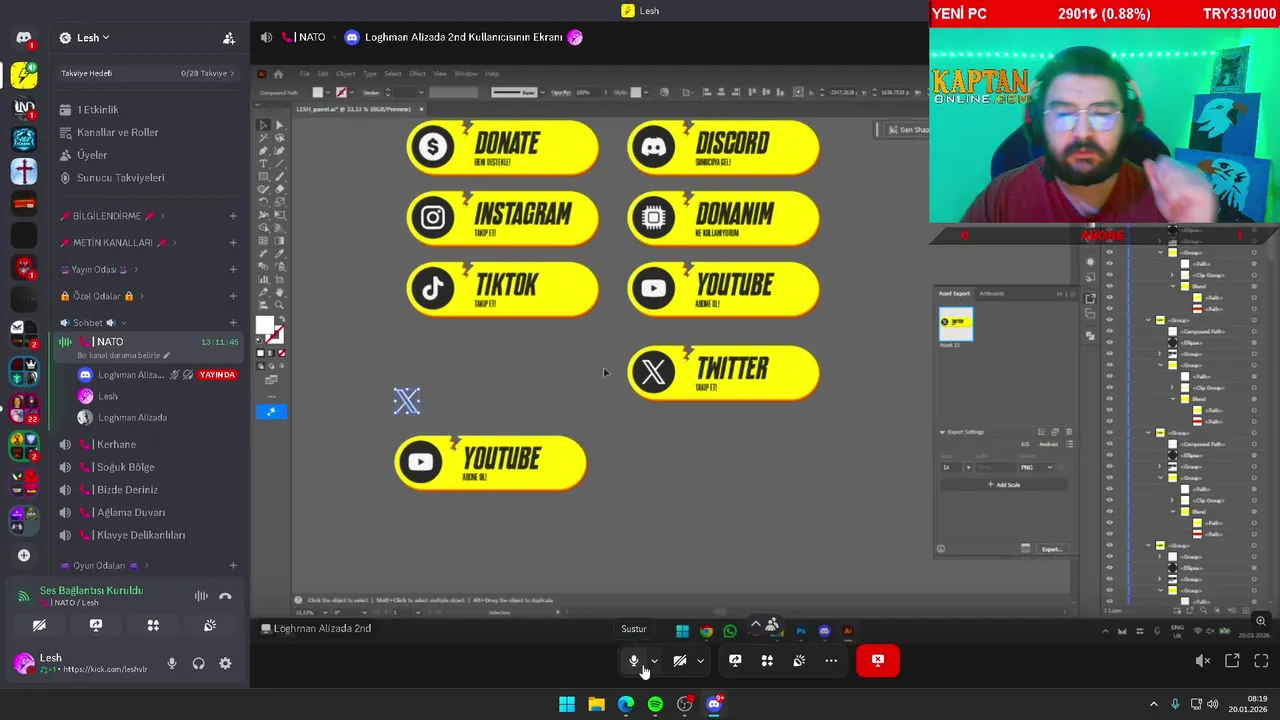Image resolution: width=1280 pixels, height=720 pixels.
Task: Open user settings gear icon
Action: pyautogui.click(x=225, y=663)
